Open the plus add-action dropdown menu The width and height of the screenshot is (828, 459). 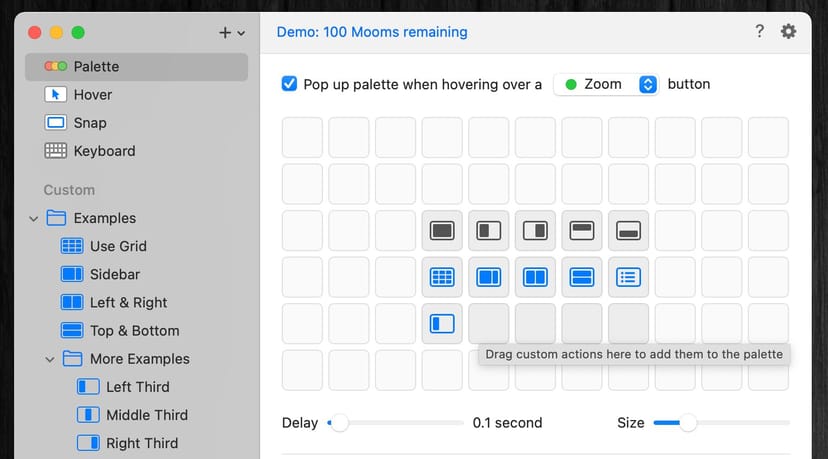click(x=232, y=33)
